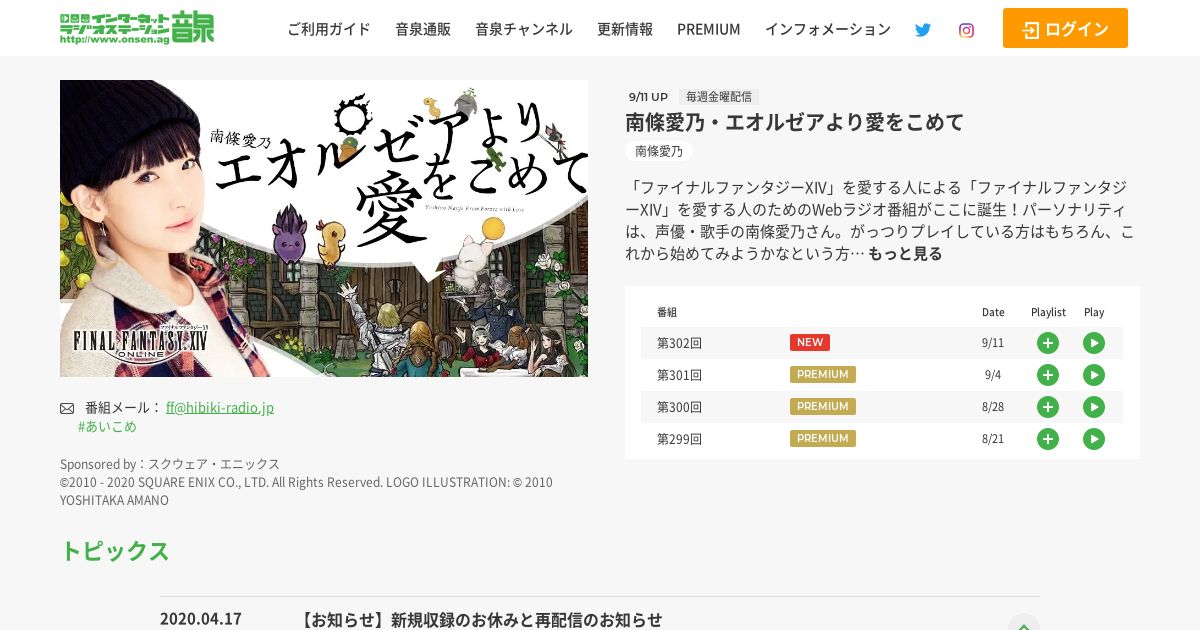The height and width of the screenshot is (630, 1200).
Task: Open the Twitter icon link
Action: [x=923, y=30]
